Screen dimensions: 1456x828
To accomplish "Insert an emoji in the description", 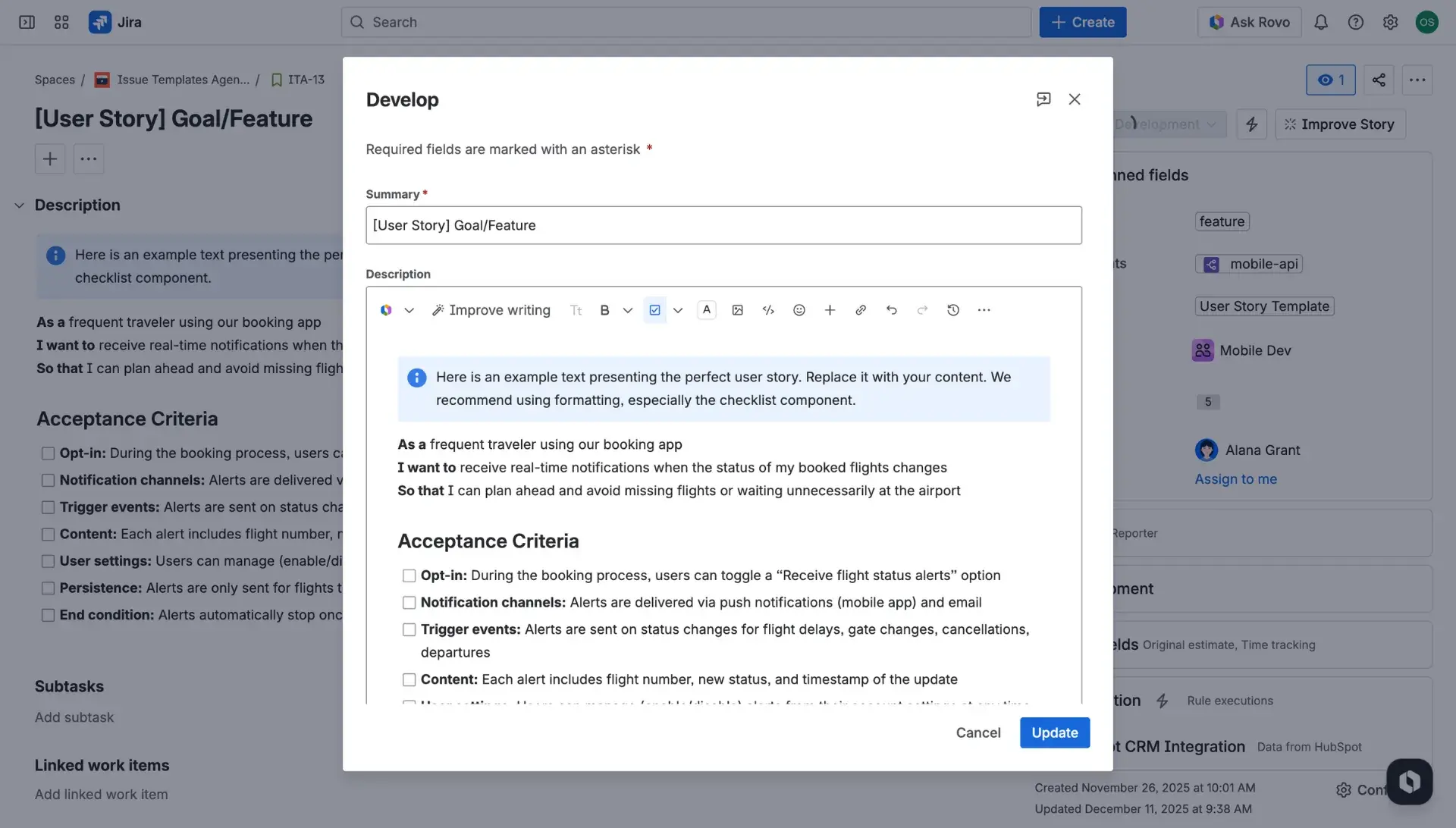I will (x=799, y=309).
